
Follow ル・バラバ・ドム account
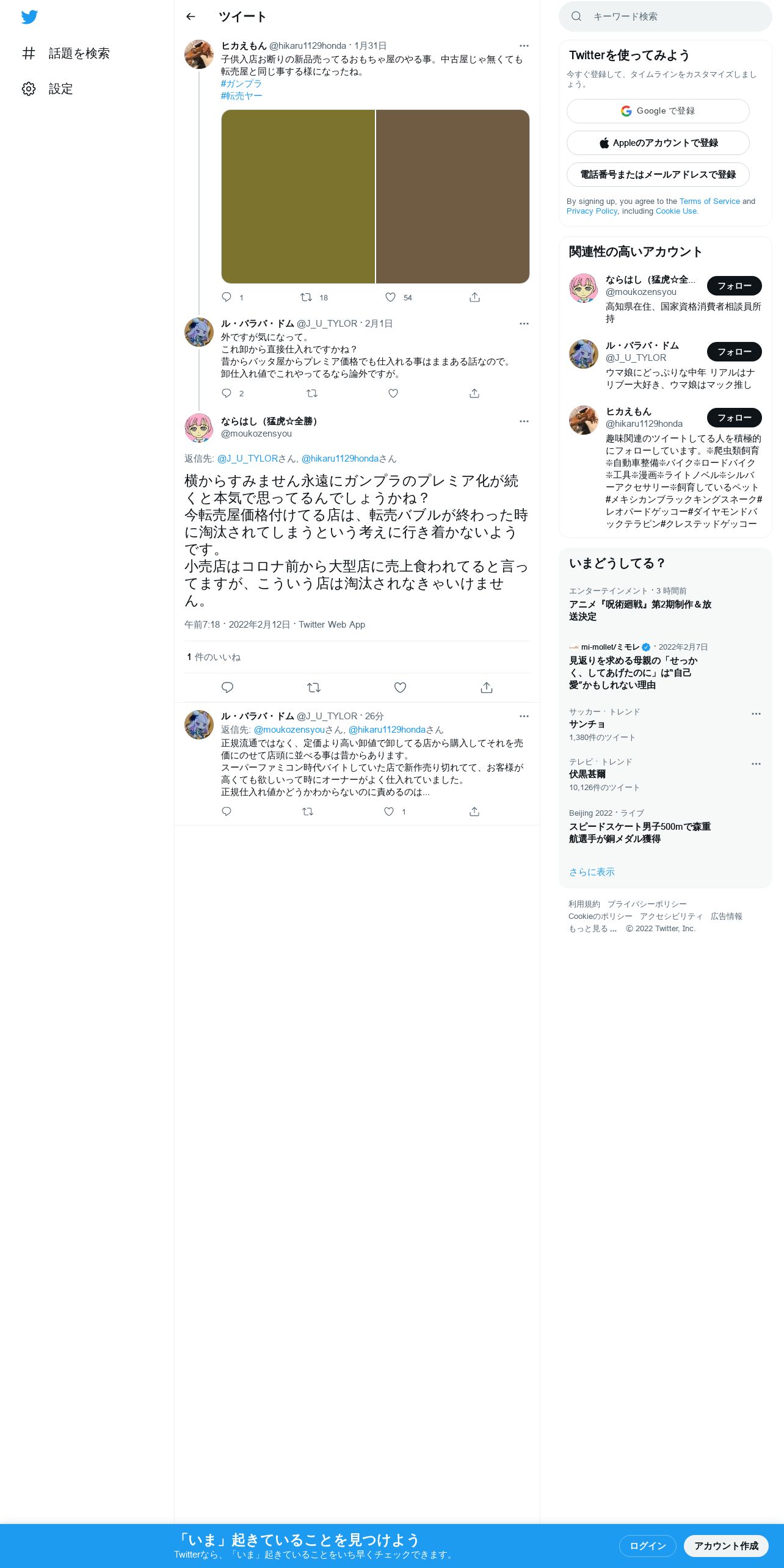735,352
